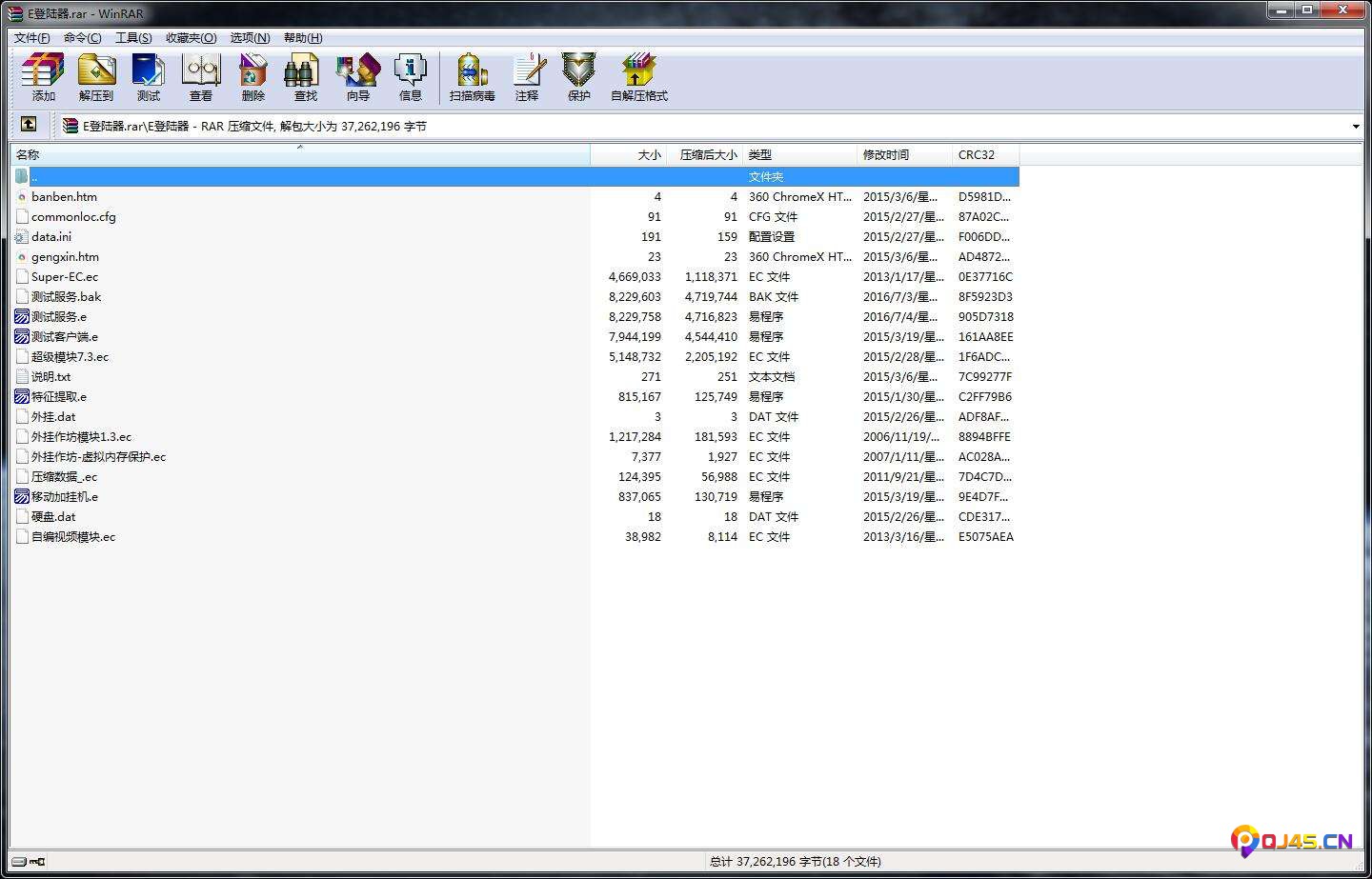Sort by the 大小 column header
Viewport: 1372px width, 879px height.
629,154
